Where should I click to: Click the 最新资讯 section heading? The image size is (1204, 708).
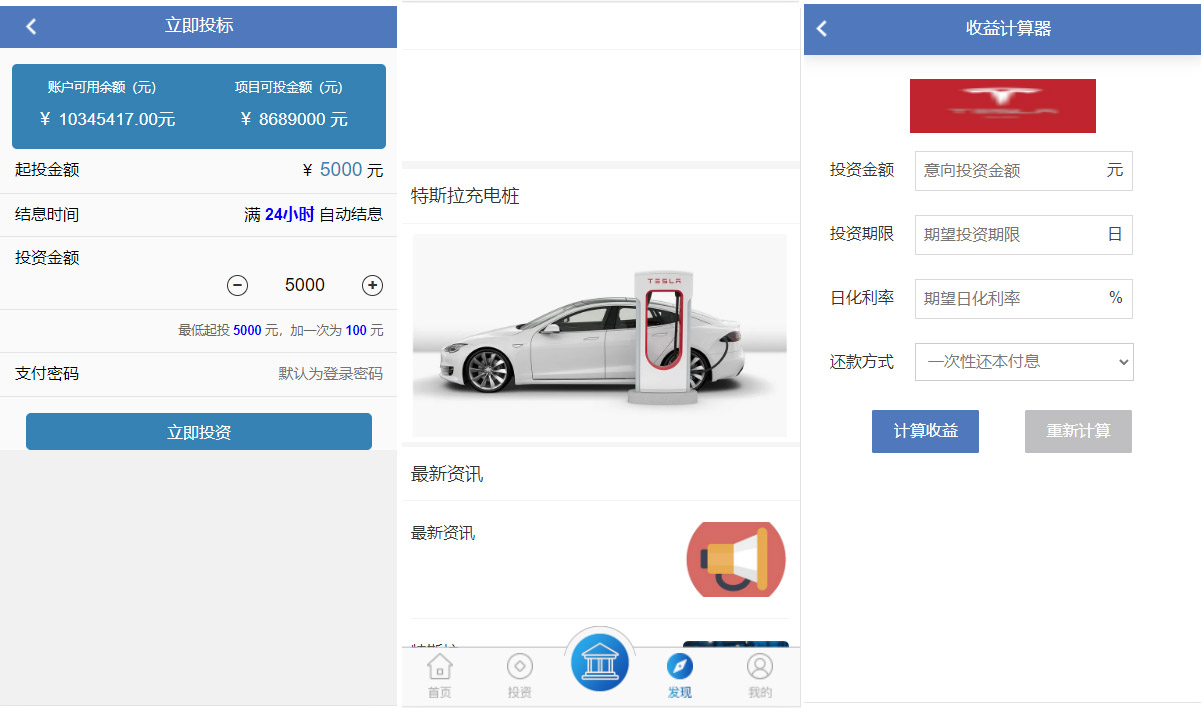447,474
